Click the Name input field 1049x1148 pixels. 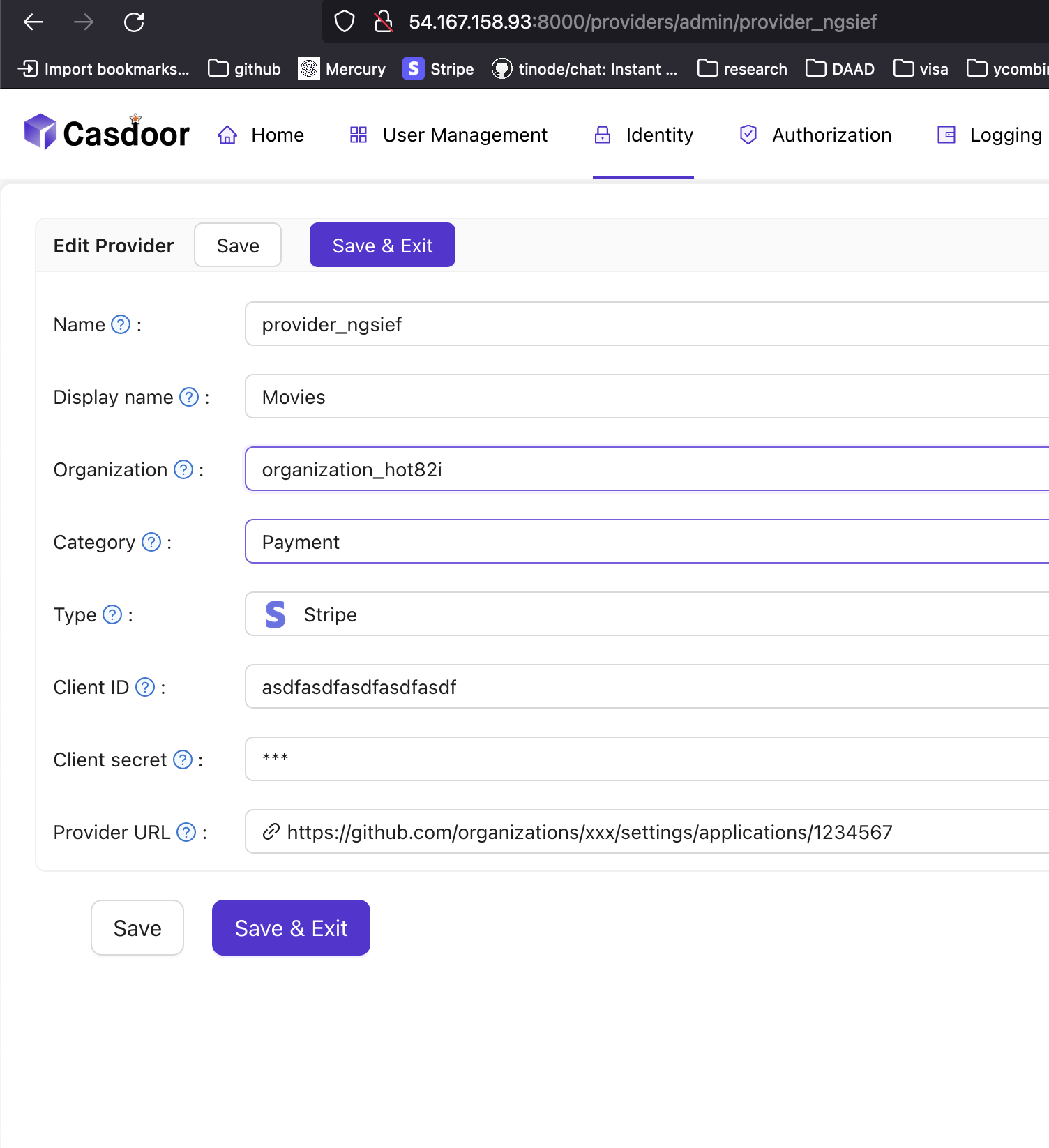647,324
